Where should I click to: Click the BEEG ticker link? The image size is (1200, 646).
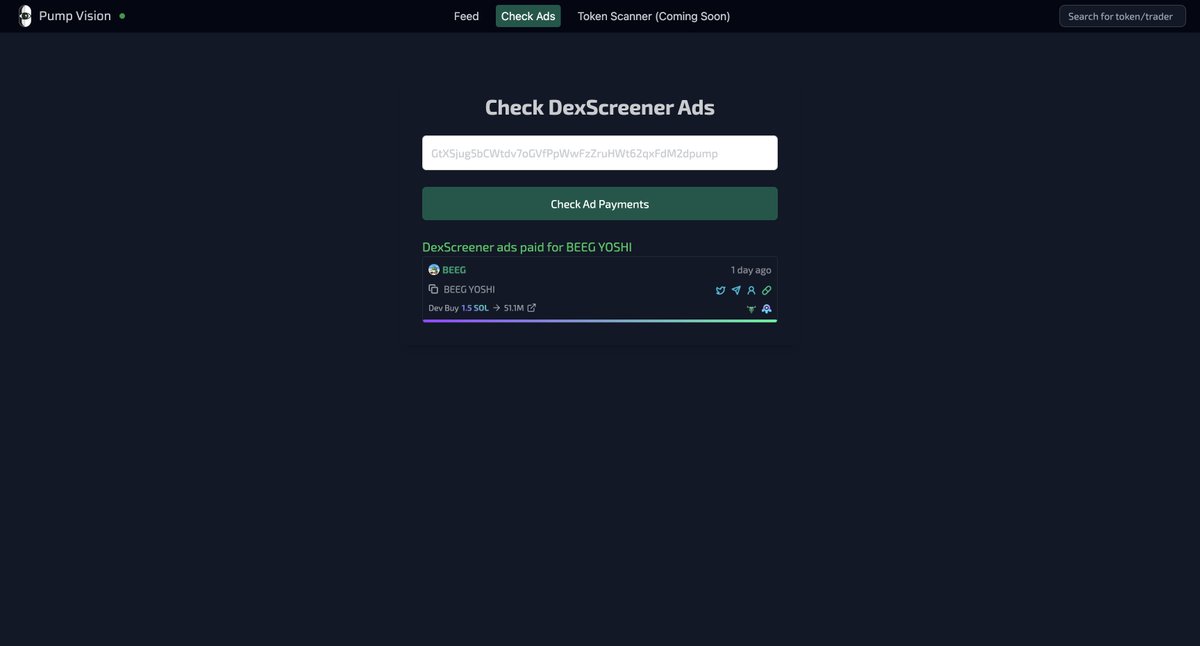pyautogui.click(x=454, y=270)
